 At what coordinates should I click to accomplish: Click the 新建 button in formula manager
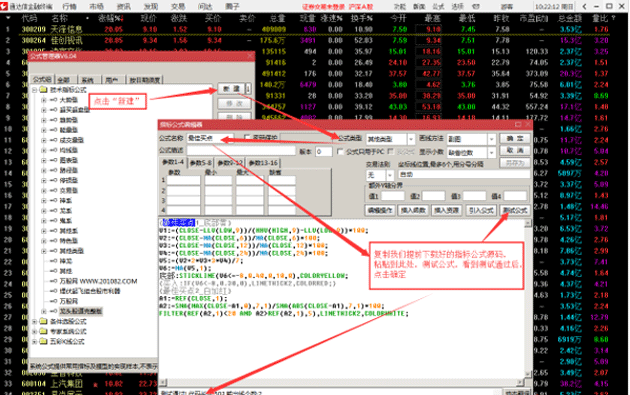(231, 88)
